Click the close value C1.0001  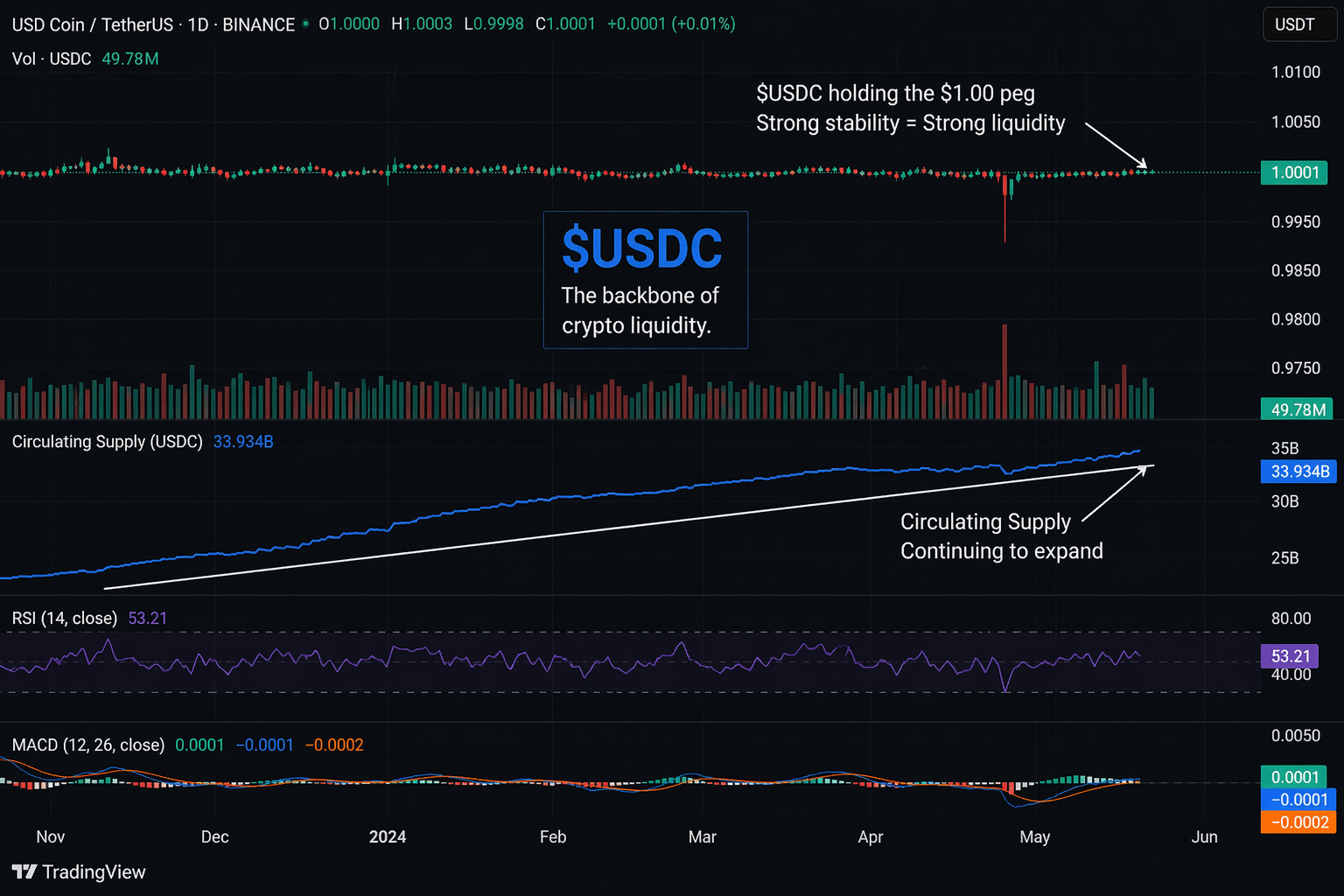565,24
